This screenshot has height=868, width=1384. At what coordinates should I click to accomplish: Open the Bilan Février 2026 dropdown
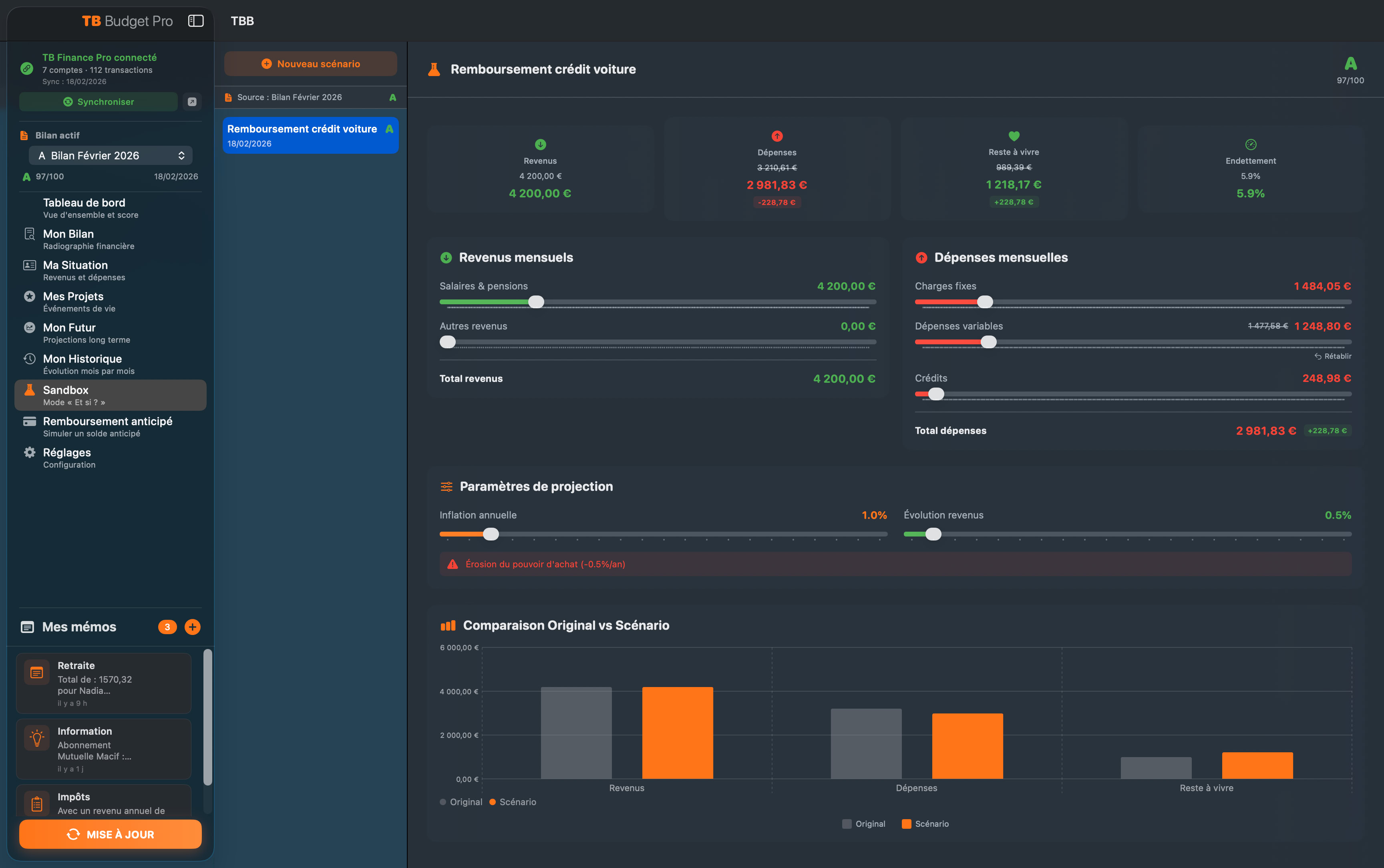coord(111,156)
